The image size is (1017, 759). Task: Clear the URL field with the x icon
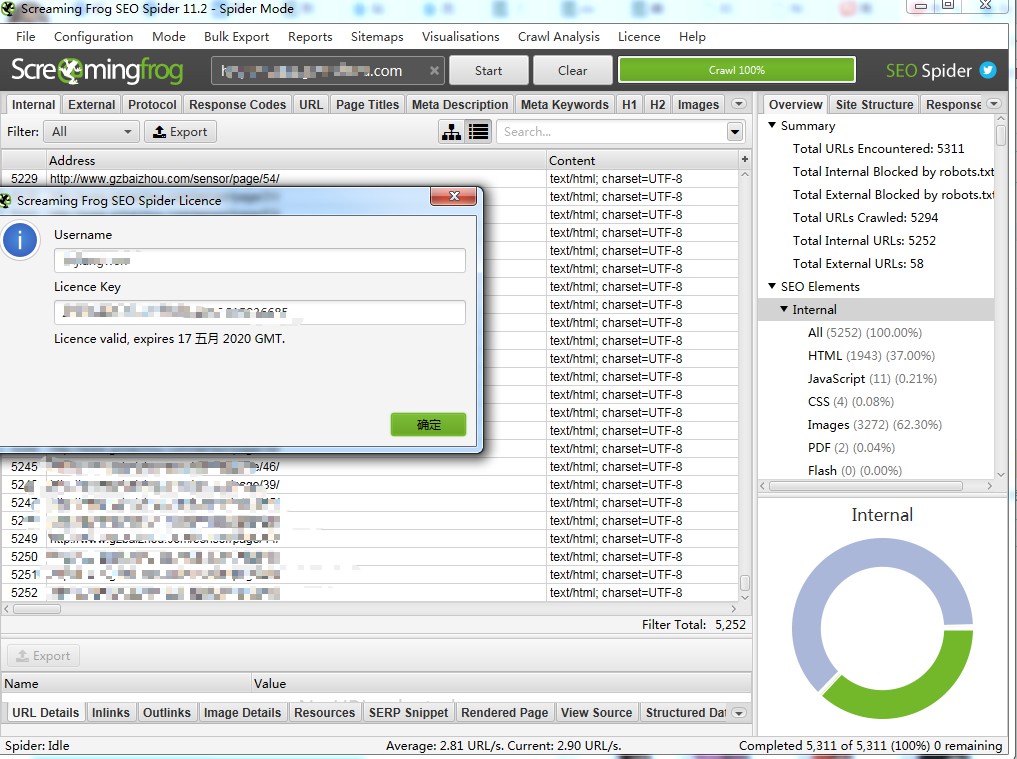click(434, 71)
